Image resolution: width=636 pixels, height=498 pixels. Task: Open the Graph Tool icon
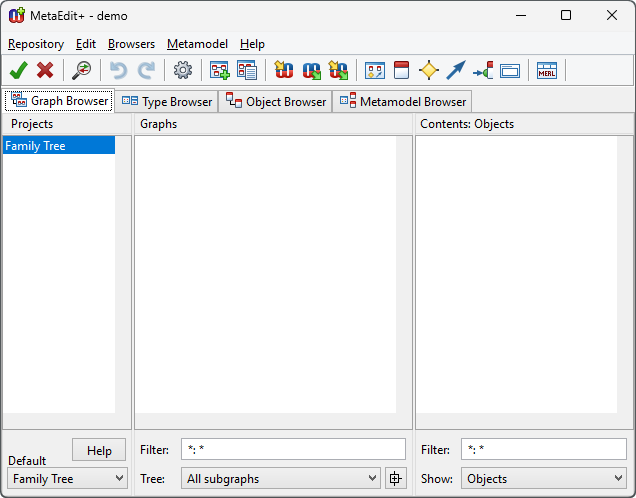pos(375,71)
